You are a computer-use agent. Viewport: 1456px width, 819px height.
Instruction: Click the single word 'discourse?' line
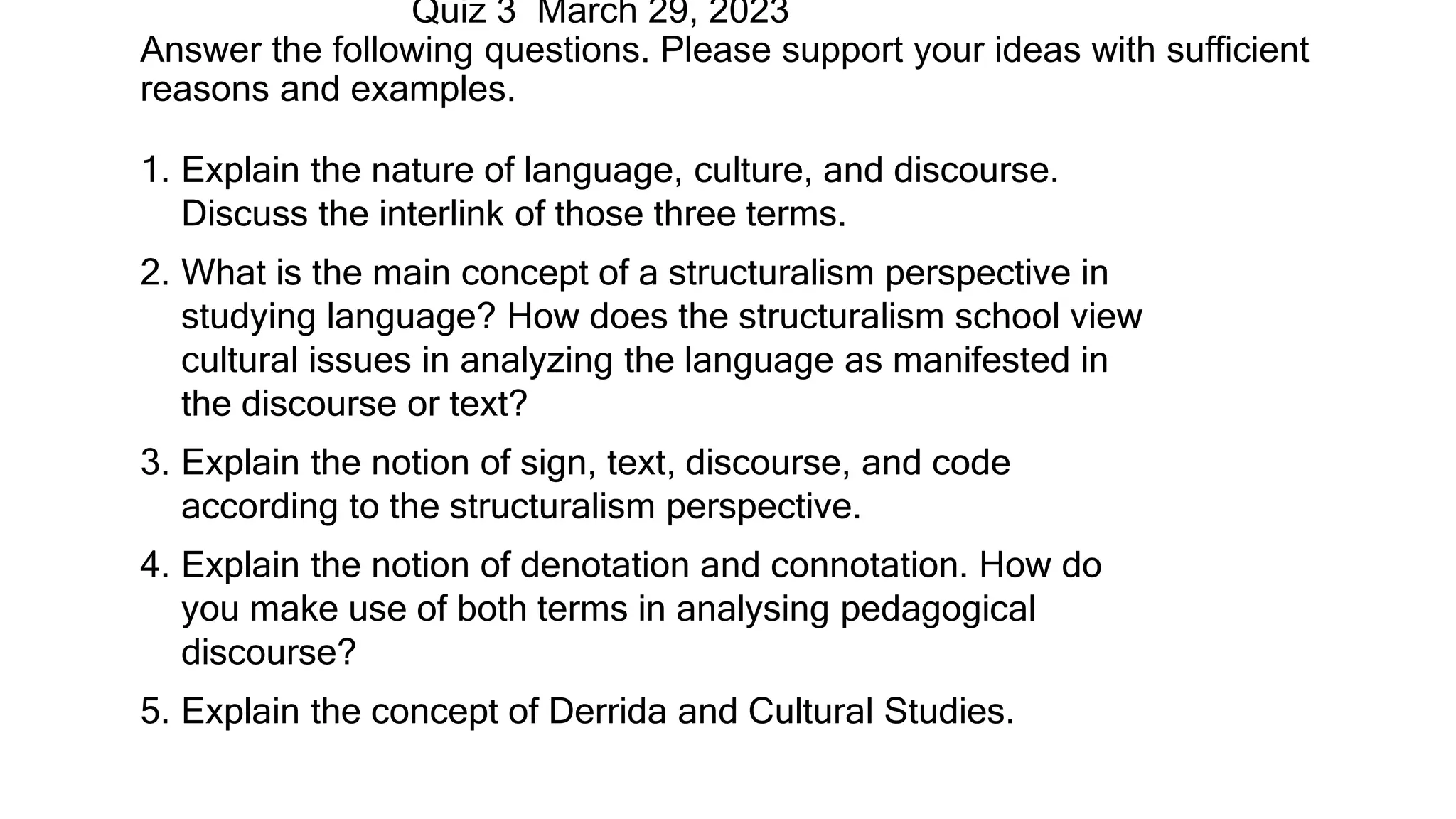pos(268,653)
